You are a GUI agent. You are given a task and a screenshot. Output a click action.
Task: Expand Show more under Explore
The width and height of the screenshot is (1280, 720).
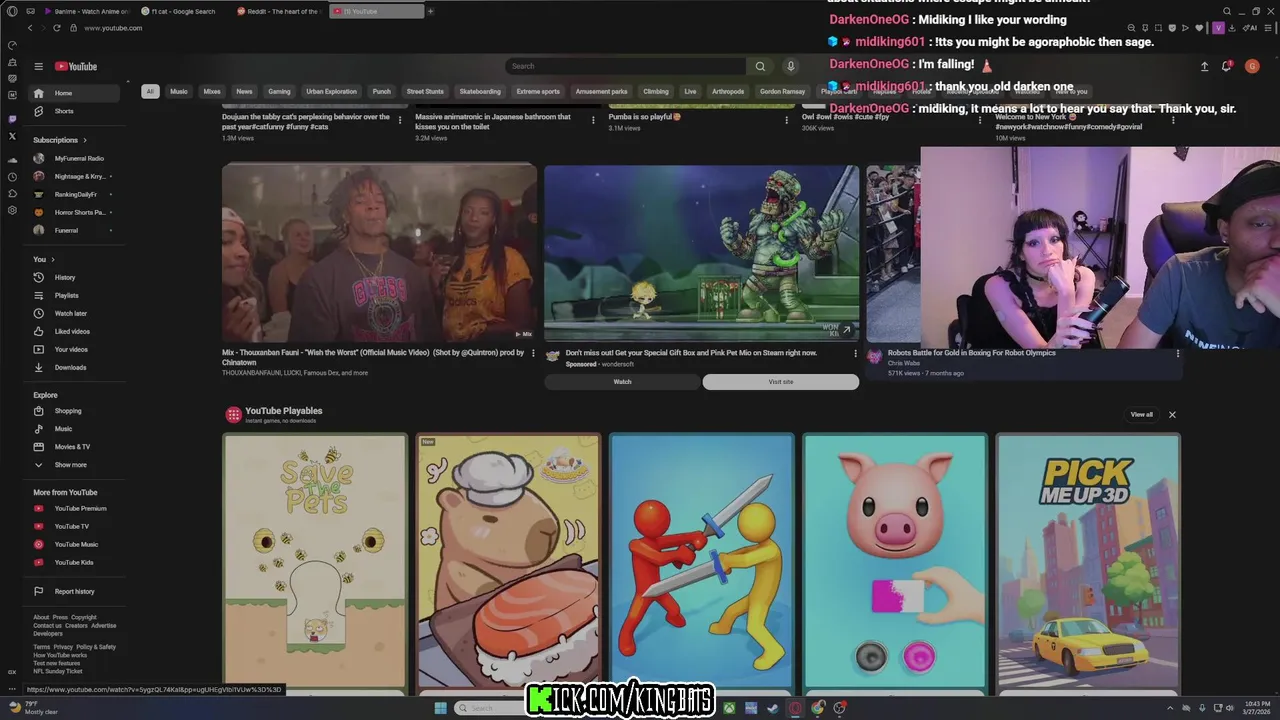click(74, 465)
